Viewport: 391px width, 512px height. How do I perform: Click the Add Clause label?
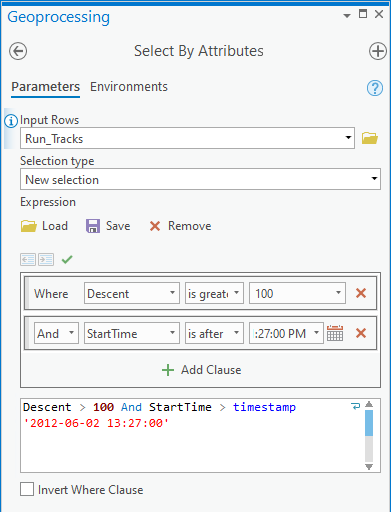click(211, 370)
